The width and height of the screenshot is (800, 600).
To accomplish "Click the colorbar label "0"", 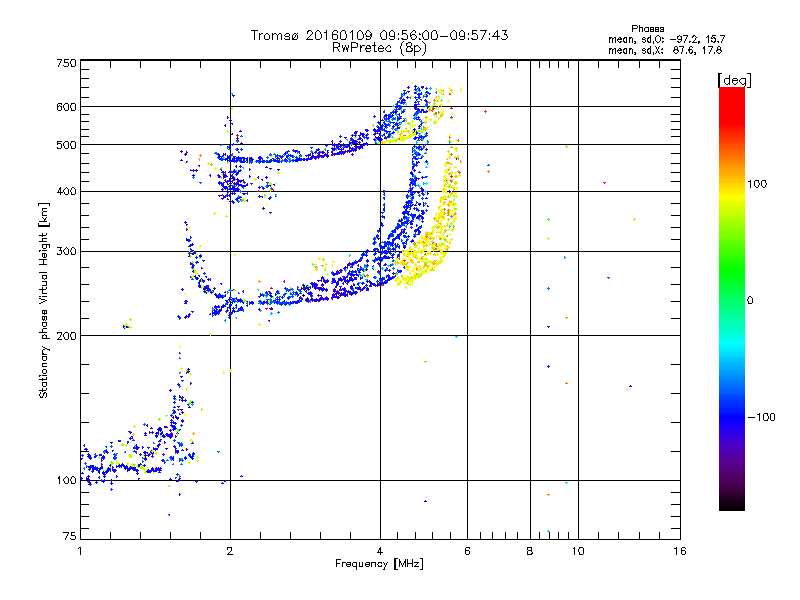I will tap(749, 300).
